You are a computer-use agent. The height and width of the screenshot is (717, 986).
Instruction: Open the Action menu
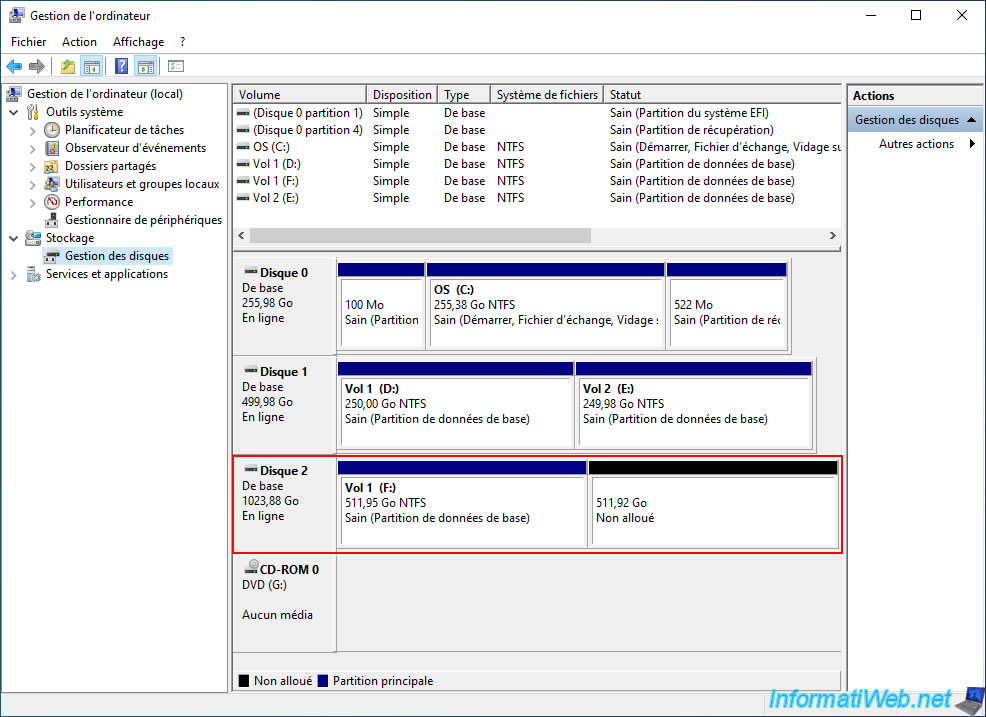(79, 42)
